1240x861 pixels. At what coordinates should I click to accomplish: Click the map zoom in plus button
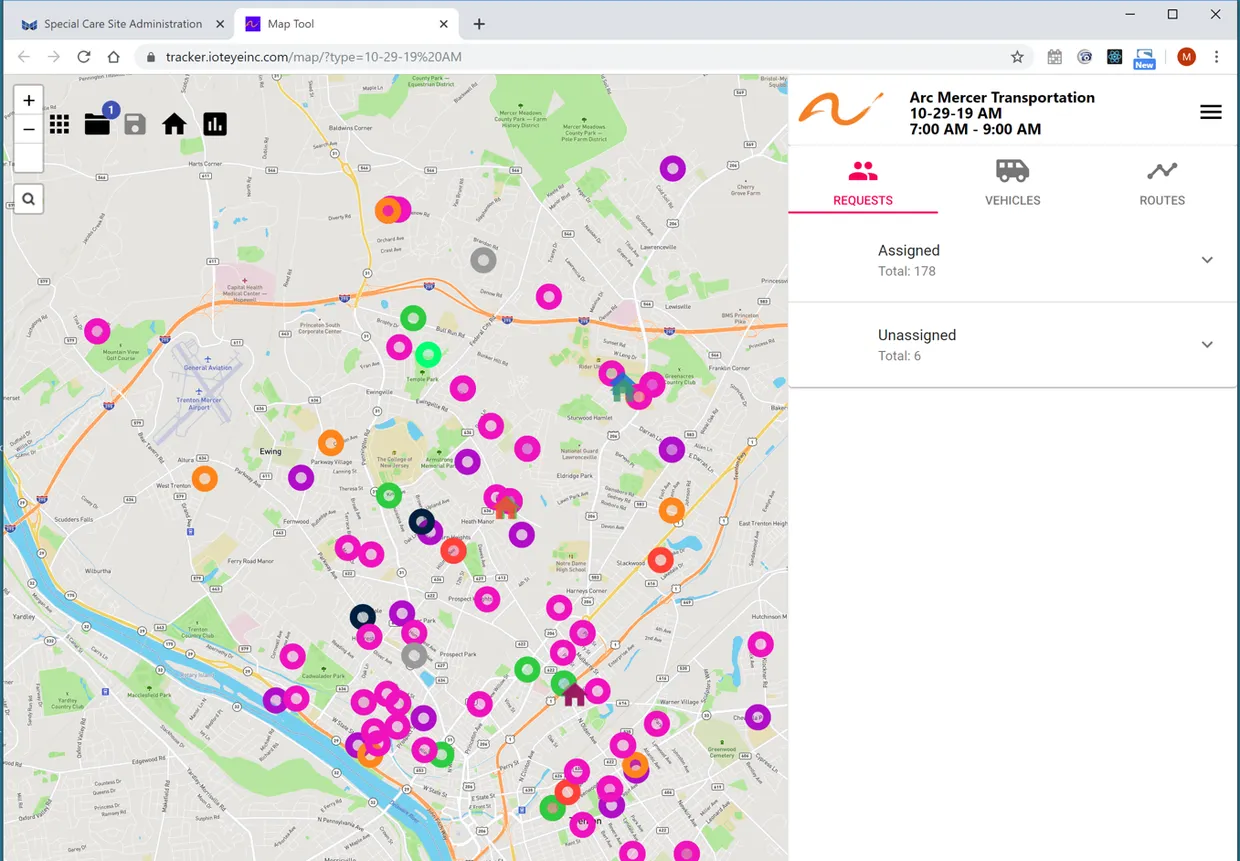point(29,100)
